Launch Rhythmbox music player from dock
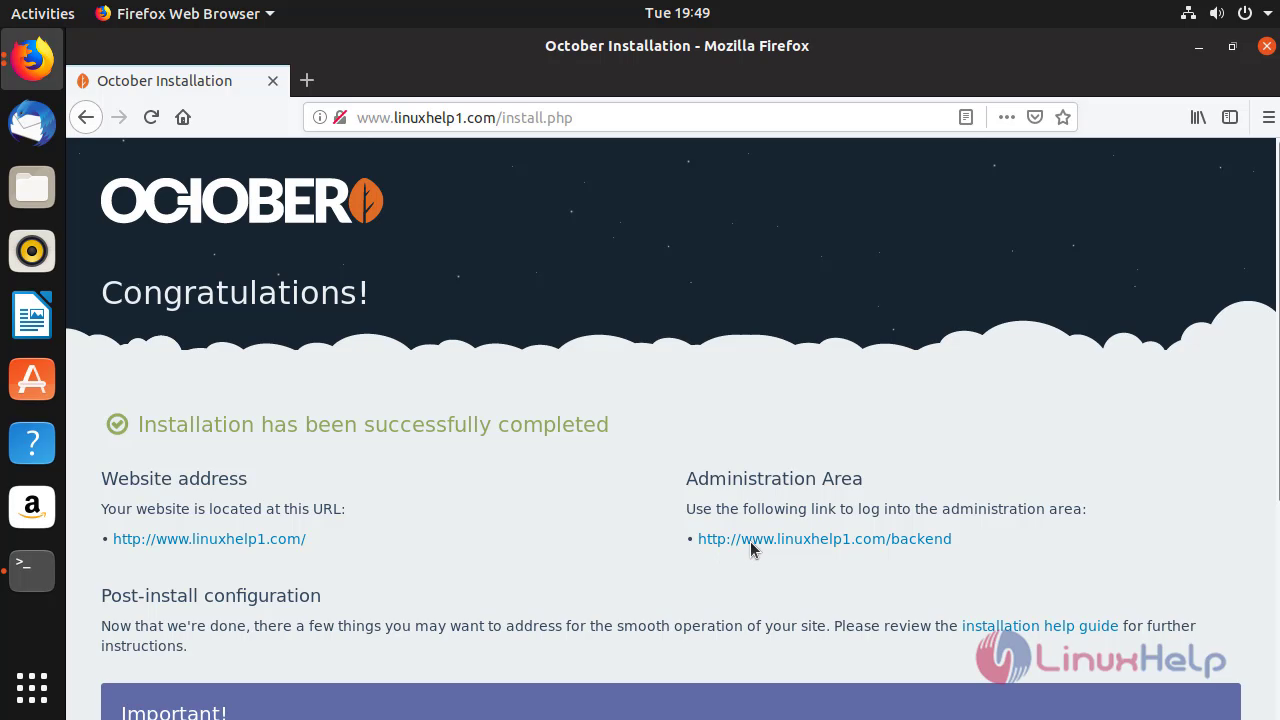 point(32,251)
